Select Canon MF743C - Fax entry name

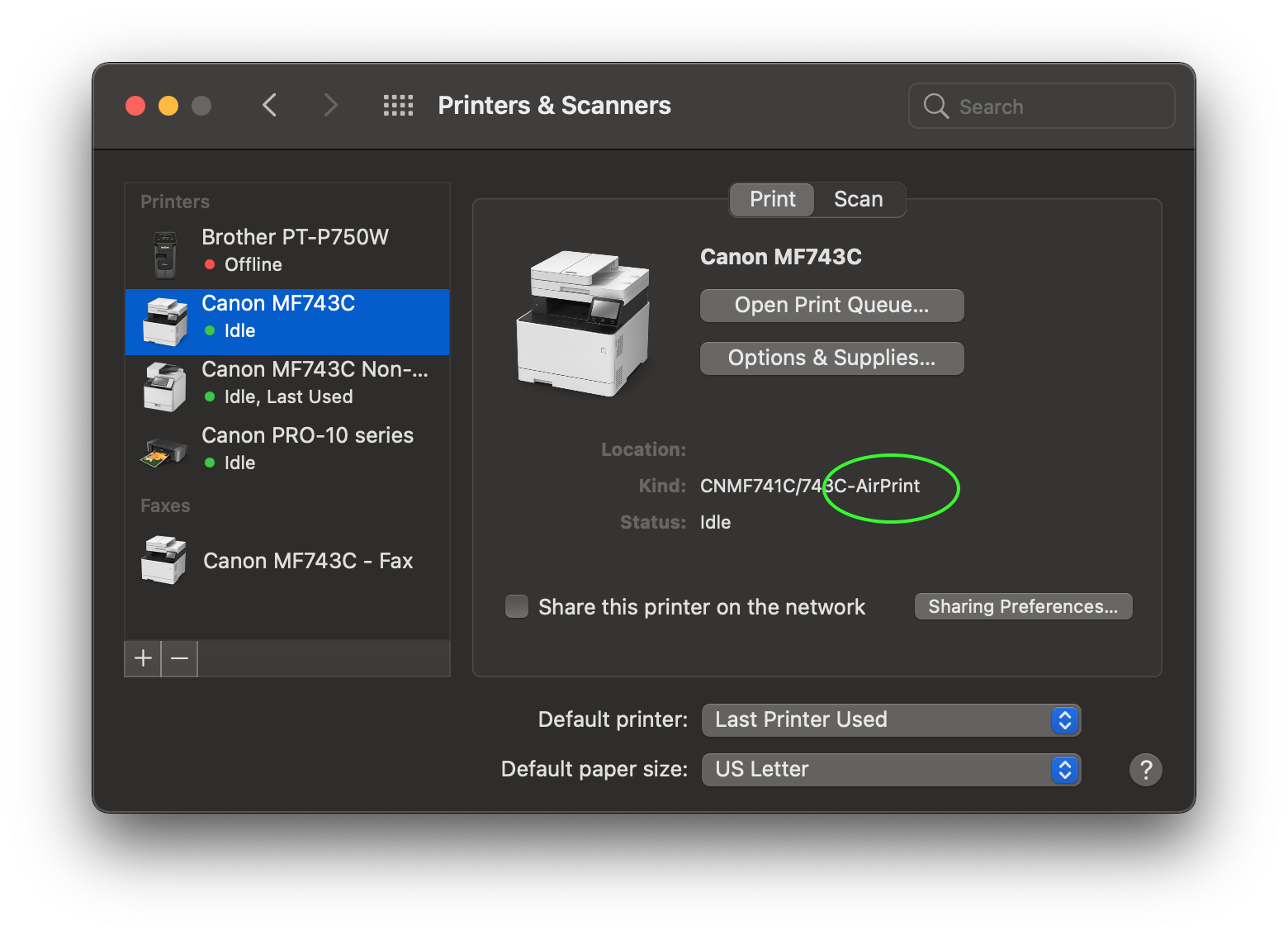pos(308,561)
